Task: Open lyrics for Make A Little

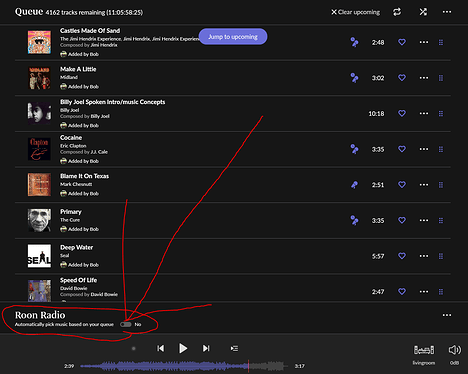Action: 354,78
